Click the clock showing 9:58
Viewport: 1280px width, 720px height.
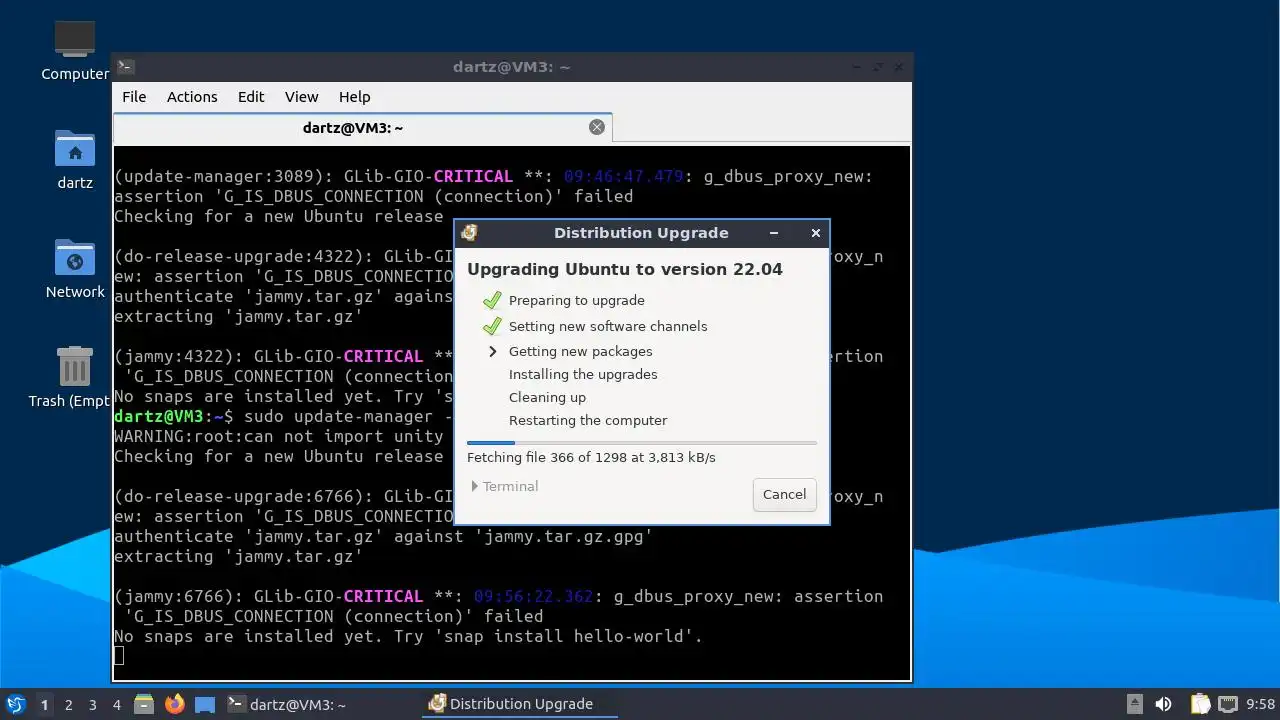click(1260, 704)
